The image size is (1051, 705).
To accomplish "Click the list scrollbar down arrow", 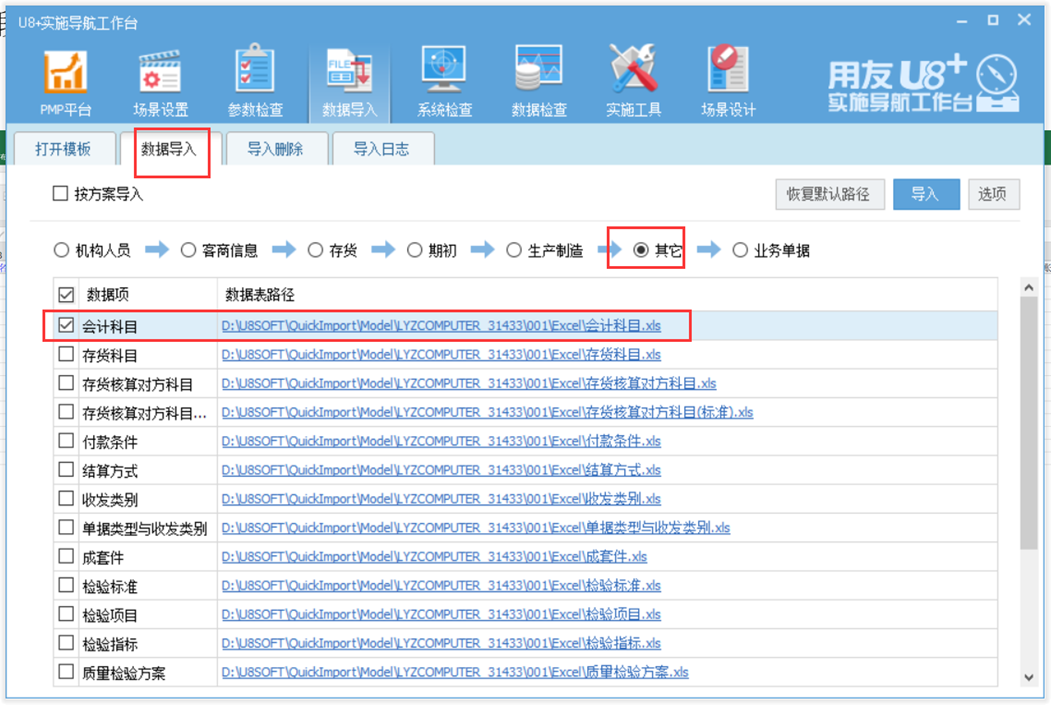I will pyautogui.click(x=1029, y=678).
